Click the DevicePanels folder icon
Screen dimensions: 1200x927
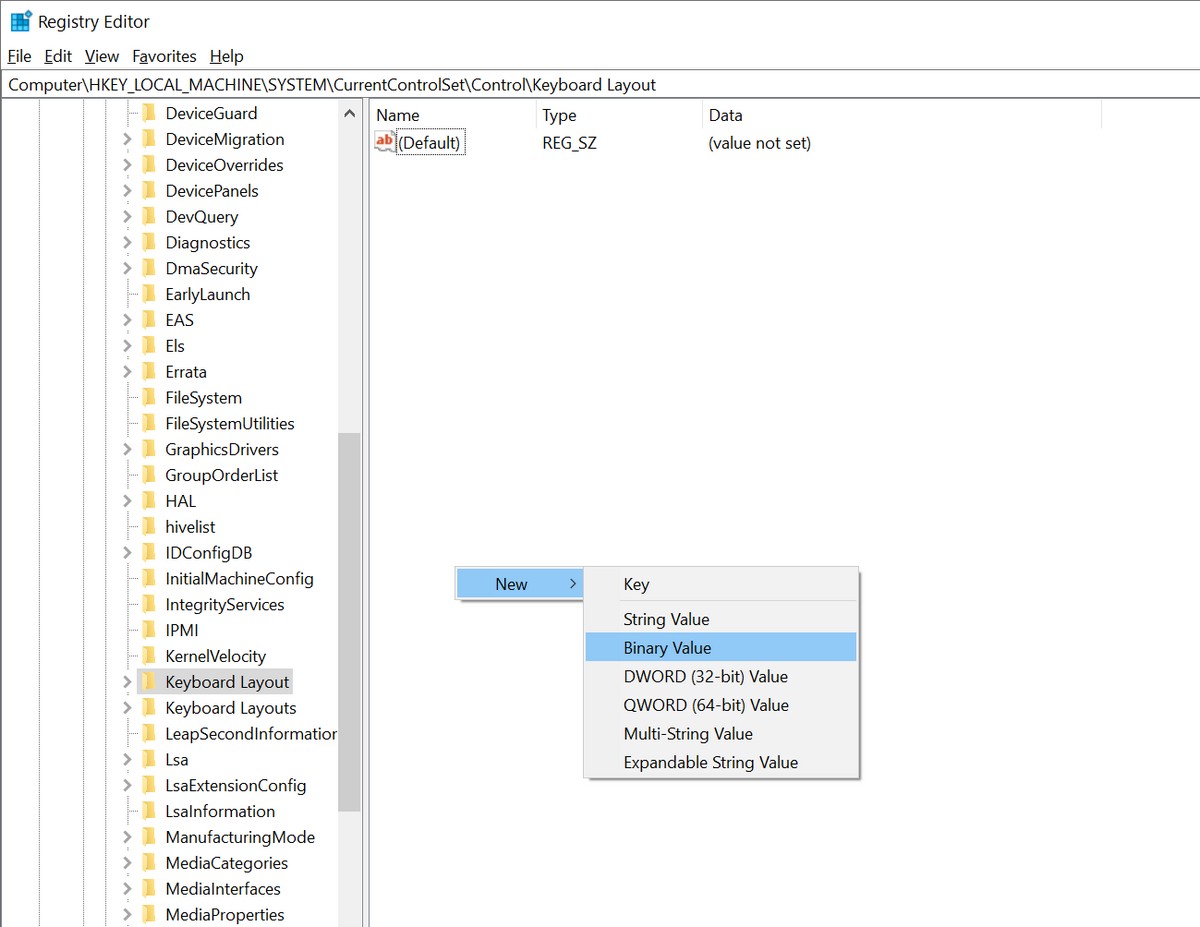pyautogui.click(x=148, y=191)
